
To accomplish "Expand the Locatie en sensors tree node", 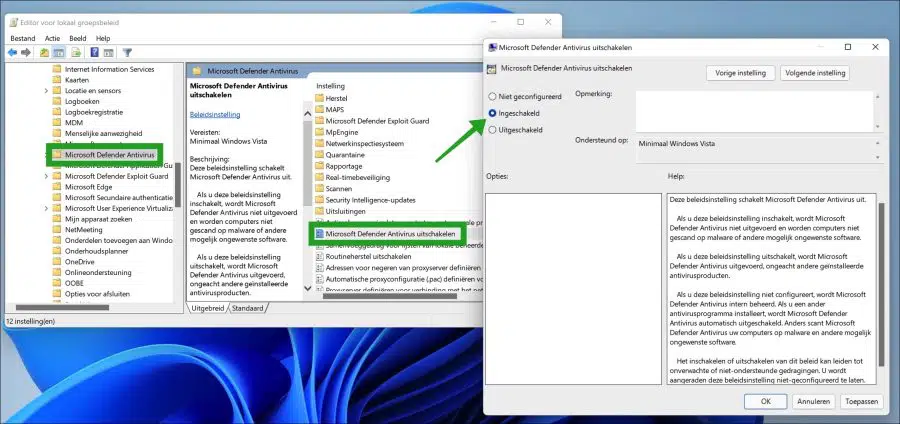I will tap(46, 91).
